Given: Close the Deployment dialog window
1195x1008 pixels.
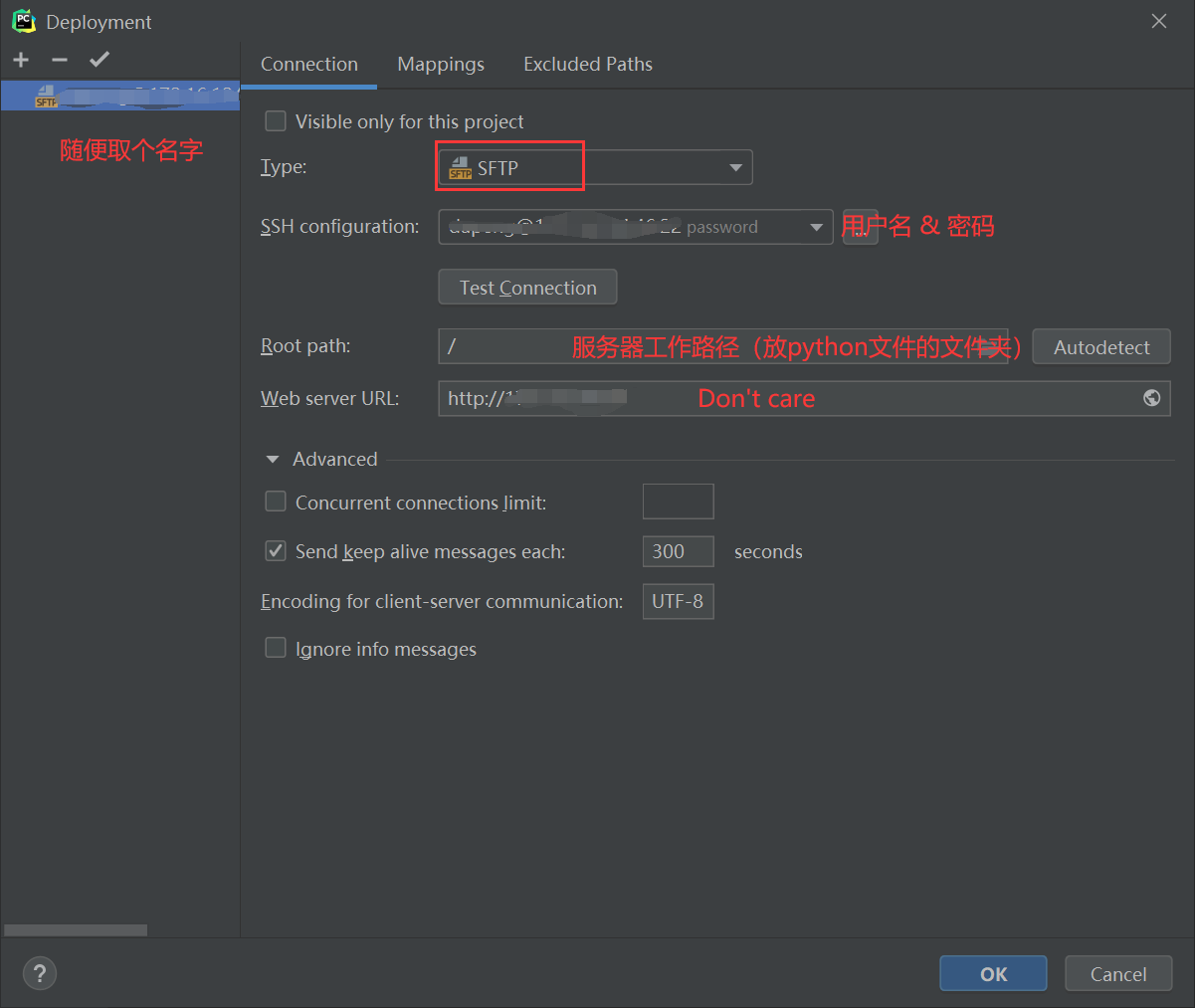Looking at the screenshot, I should (x=1159, y=21).
